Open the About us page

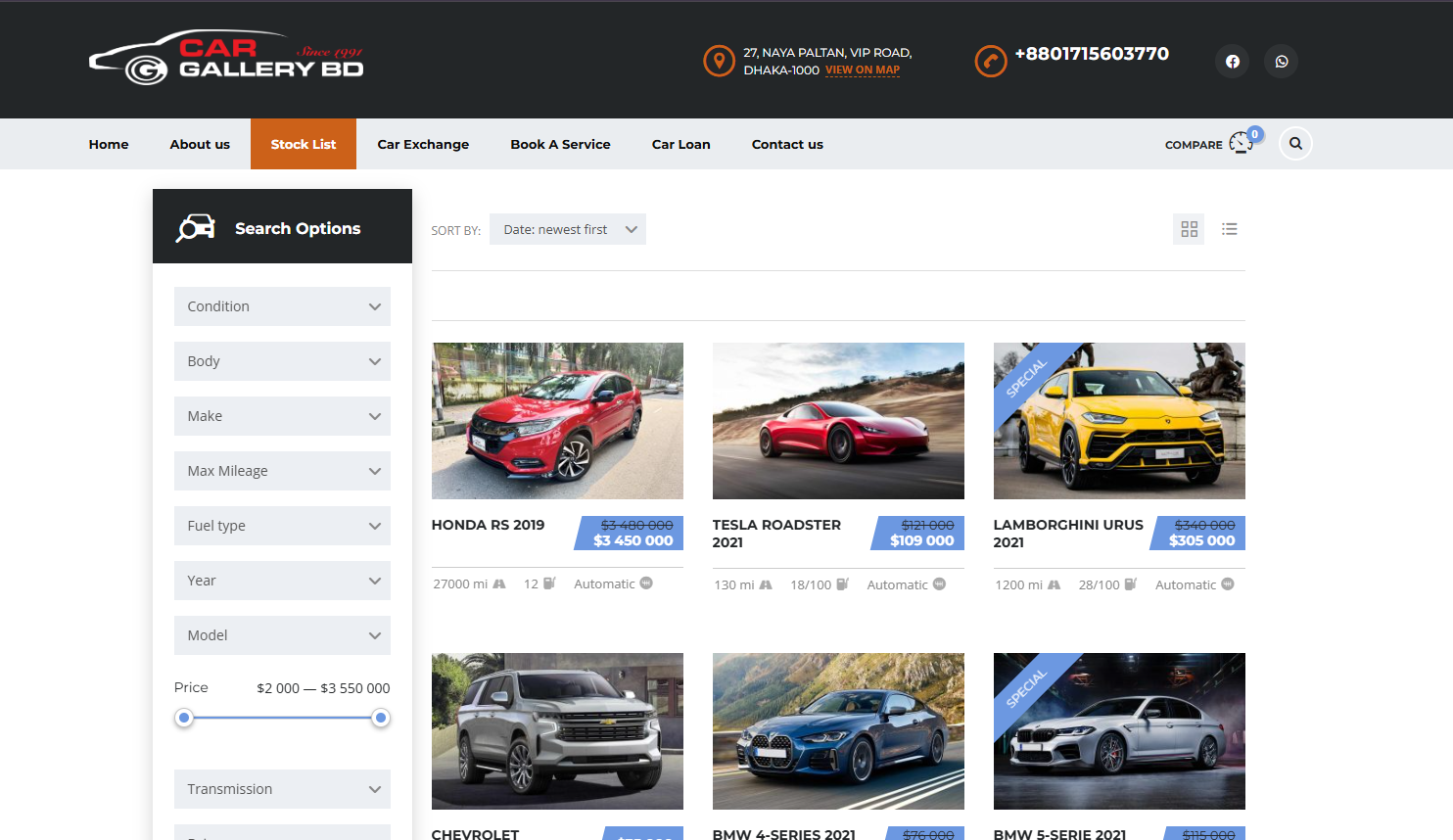tap(200, 144)
